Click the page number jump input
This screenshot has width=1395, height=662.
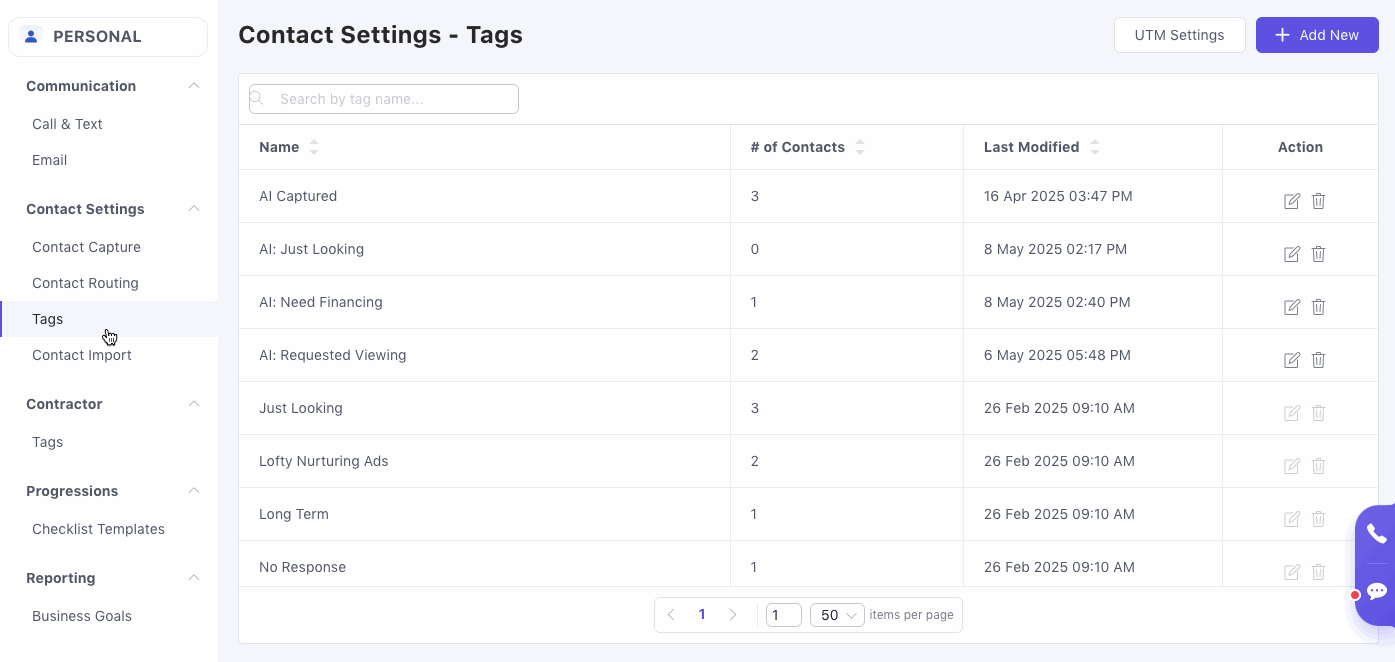tap(783, 615)
